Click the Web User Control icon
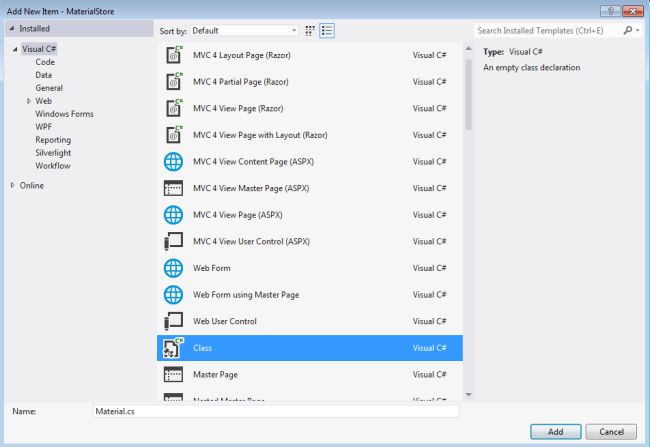The image size is (650, 447). (x=173, y=321)
